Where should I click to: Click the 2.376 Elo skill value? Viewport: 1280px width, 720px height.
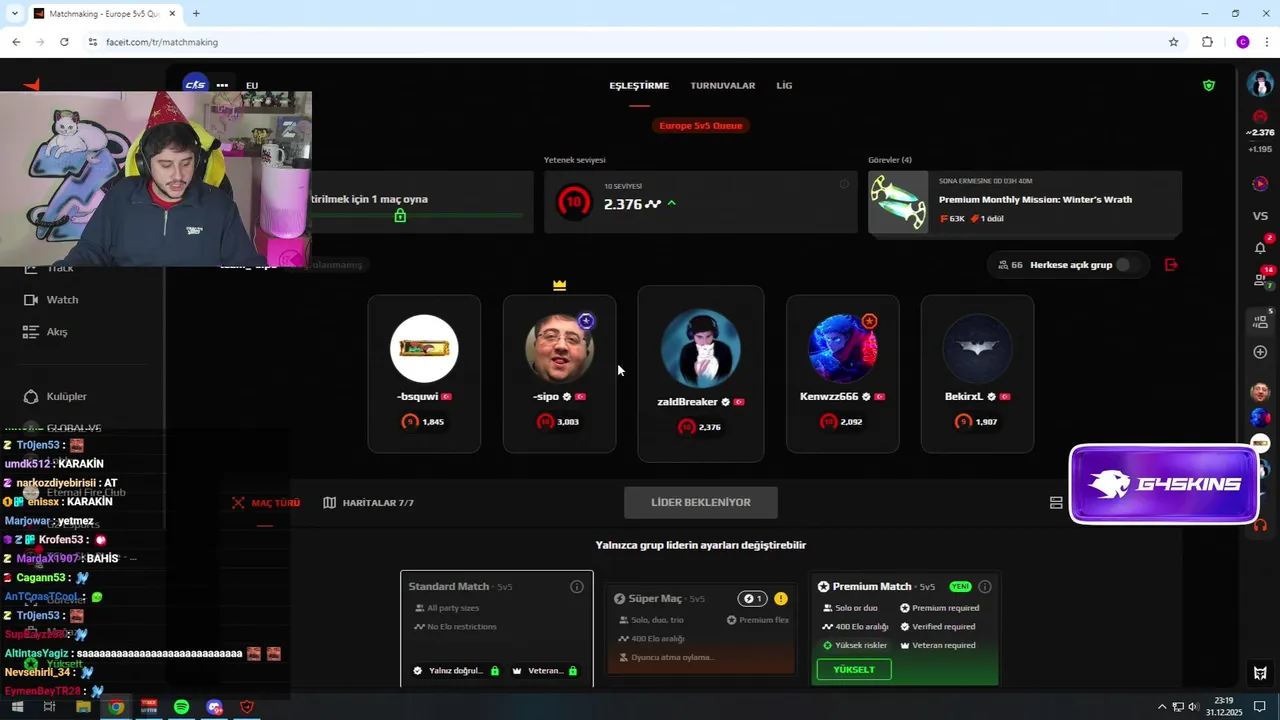pos(623,204)
